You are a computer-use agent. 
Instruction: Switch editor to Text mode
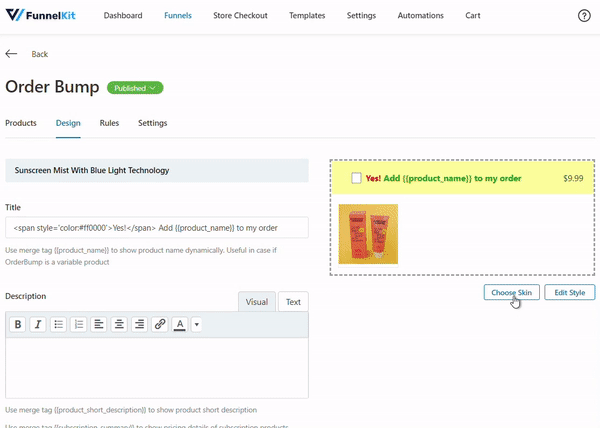click(x=293, y=302)
